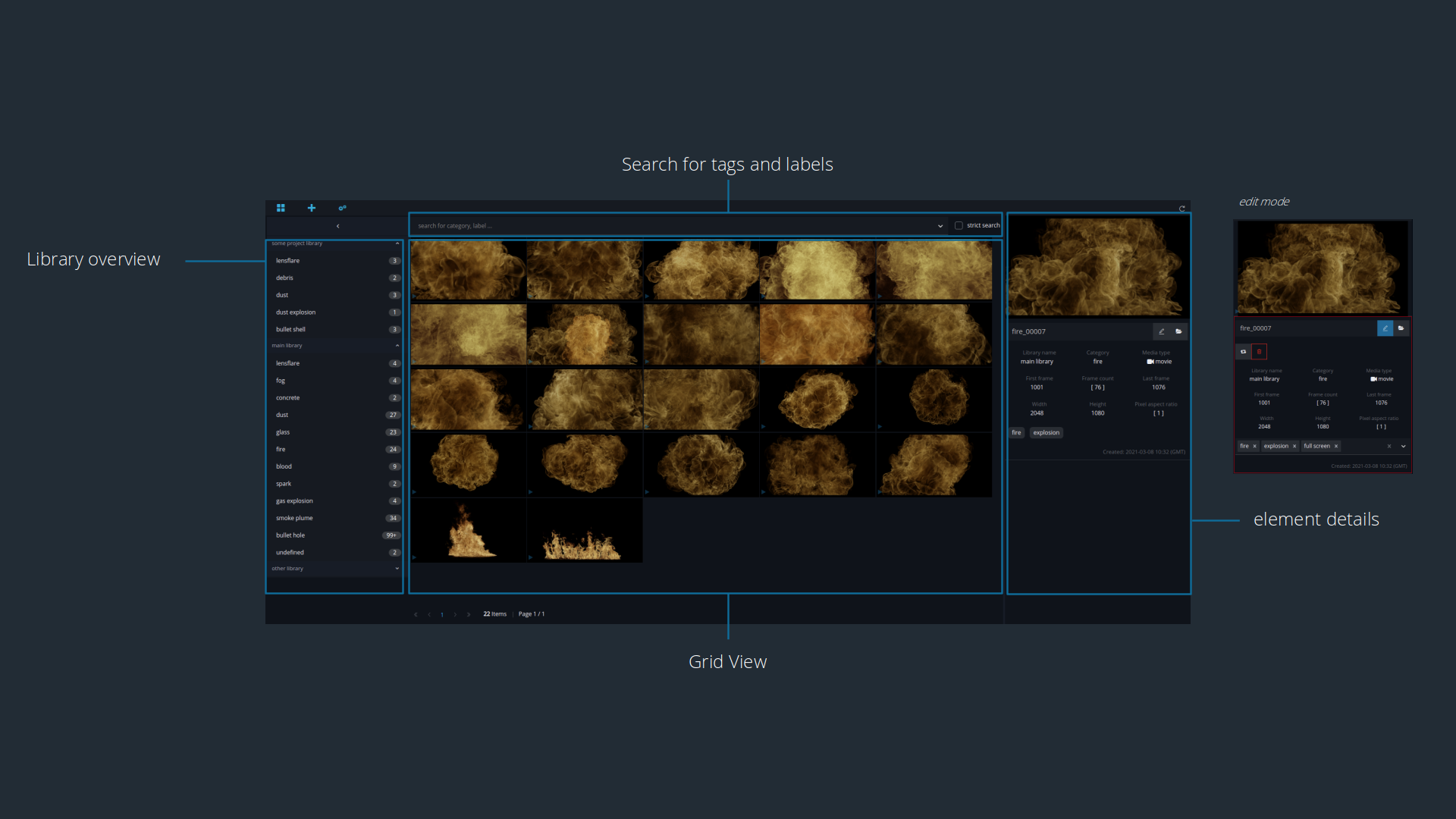Open the settings gears icon
Screen dimensions: 1456x819
pyautogui.click(x=342, y=208)
